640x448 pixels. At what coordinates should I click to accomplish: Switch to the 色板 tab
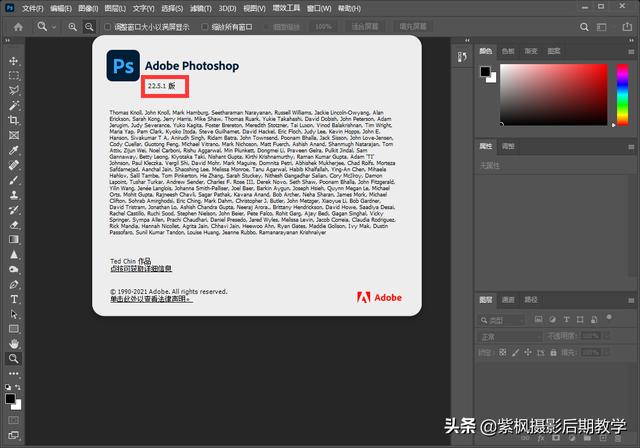(508, 51)
